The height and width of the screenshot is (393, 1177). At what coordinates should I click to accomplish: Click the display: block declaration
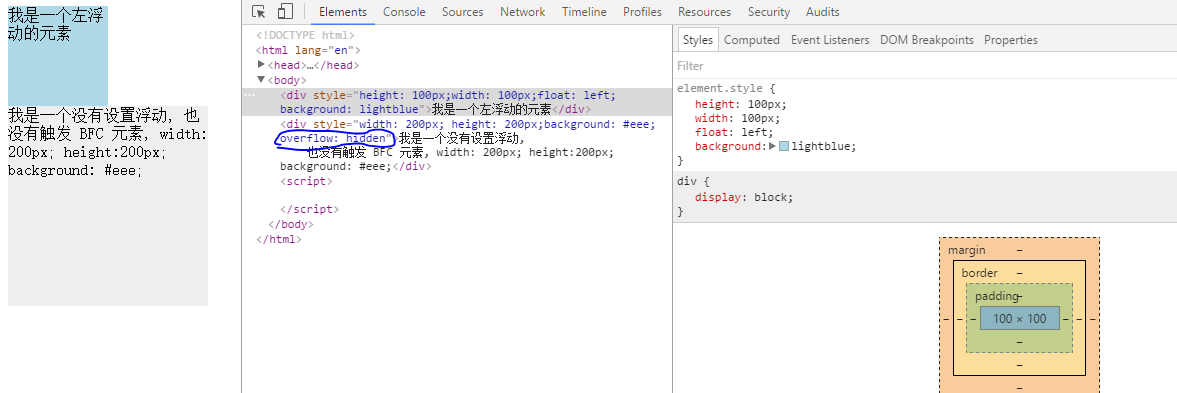point(743,197)
